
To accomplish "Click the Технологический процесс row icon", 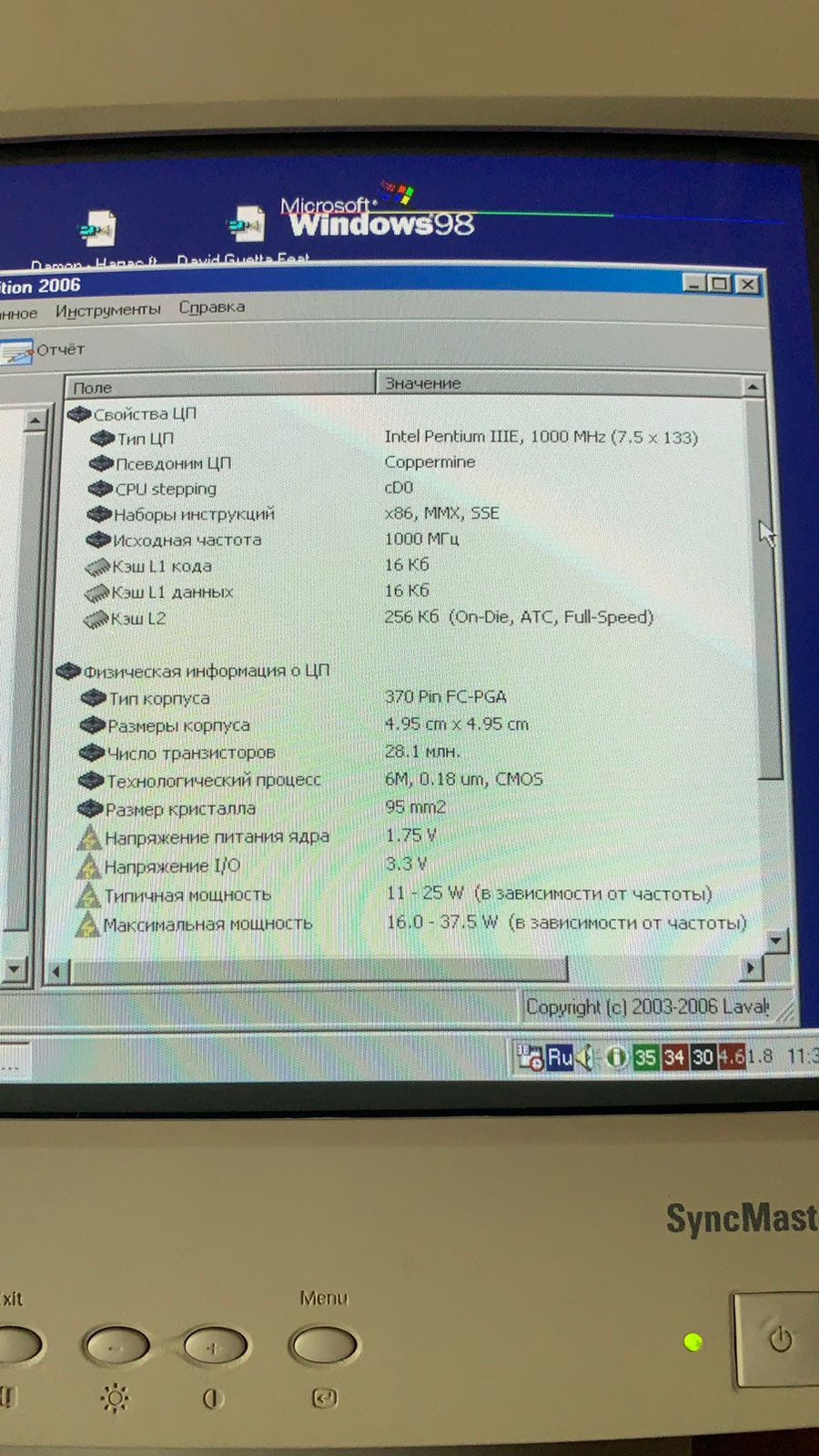I will [90, 780].
